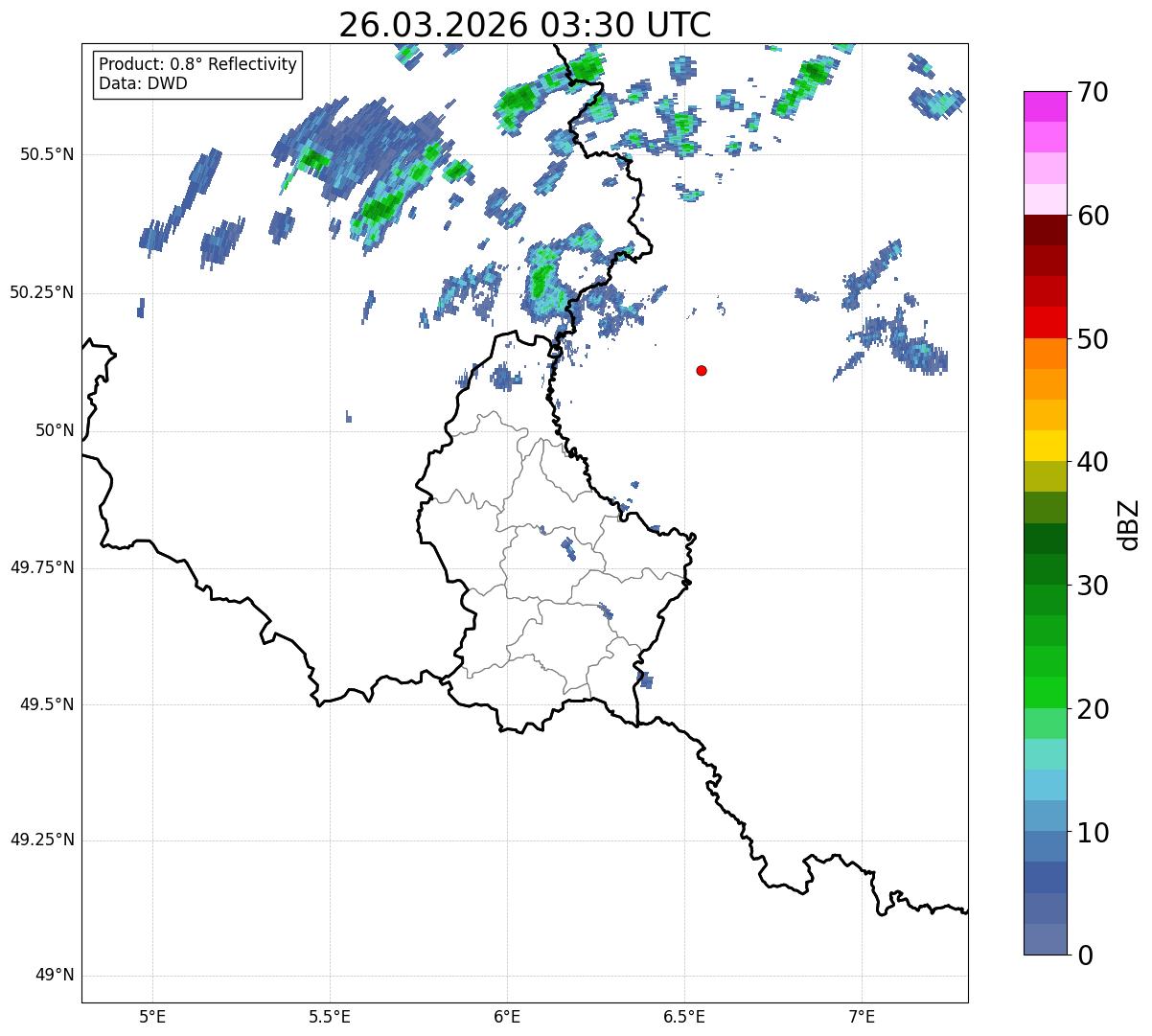Click the latitude label "49°N"
This screenshot has width=1152, height=1036.
[x=55, y=976]
